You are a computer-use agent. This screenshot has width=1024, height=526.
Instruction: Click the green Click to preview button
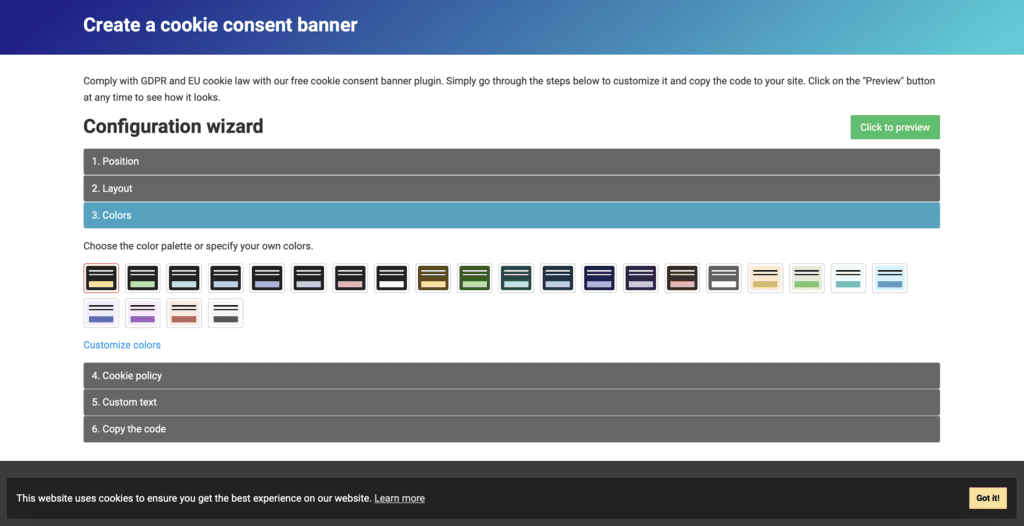click(x=894, y=127)
